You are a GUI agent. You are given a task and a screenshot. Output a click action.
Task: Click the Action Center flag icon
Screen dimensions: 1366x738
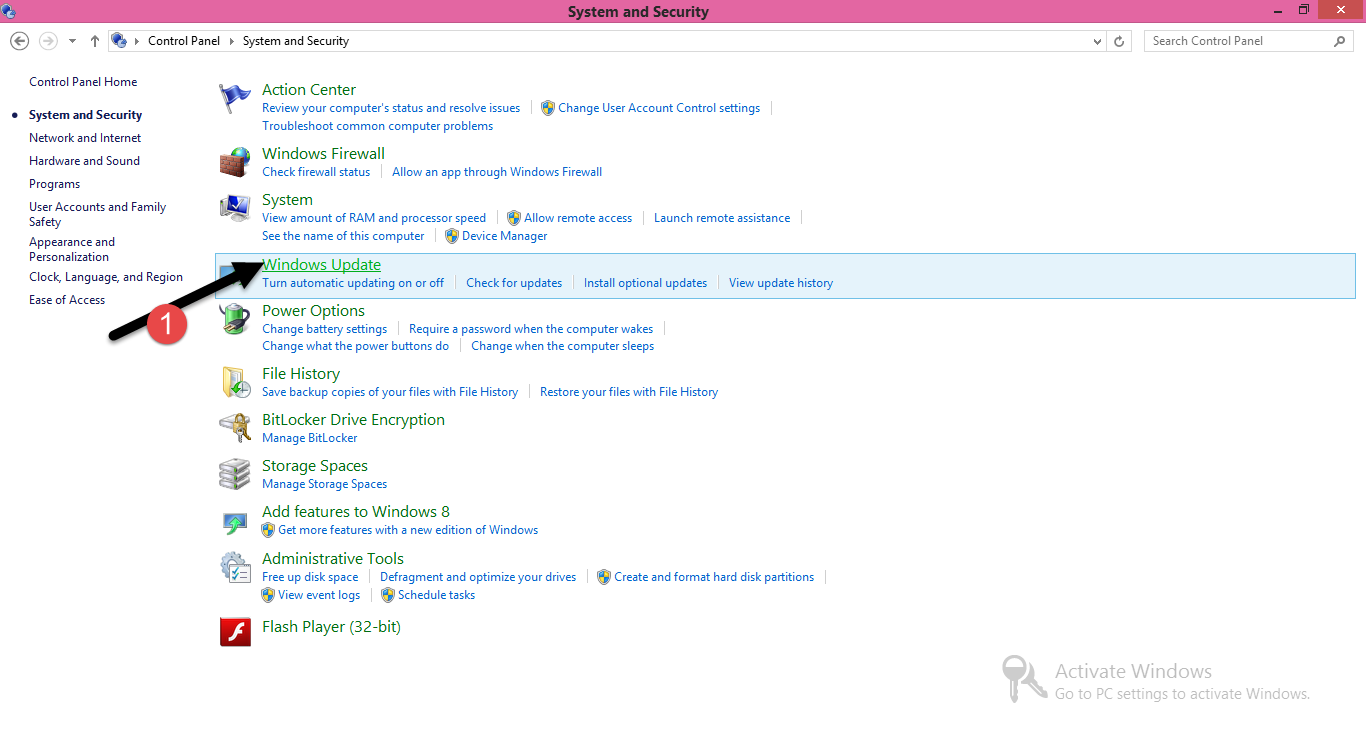click(x=235, y=99)
